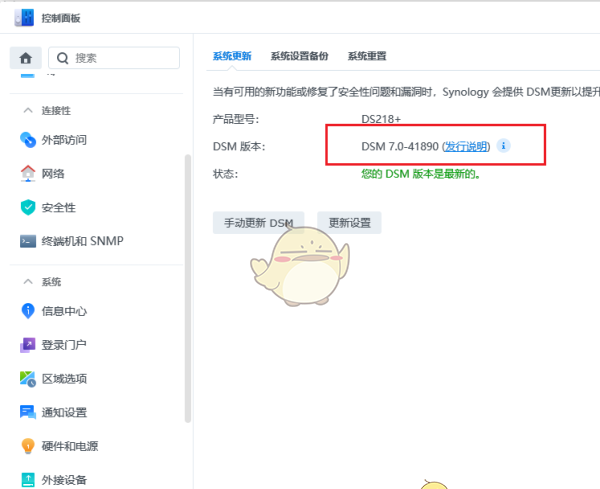The height and width of the screenshot is (489, 600).
Task: Collapse the 系统 section chevron
Action: [28, 282]
